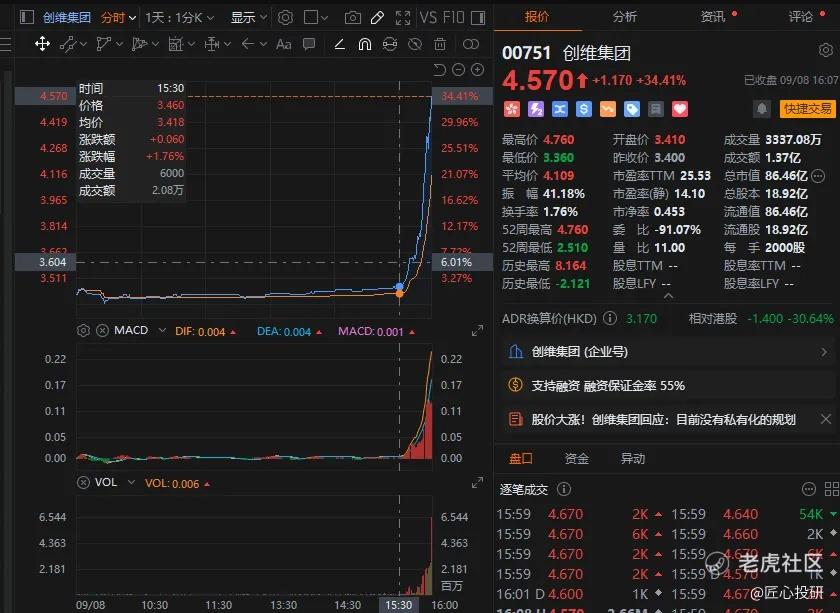Collapse the quote details chevron

[x=668, y=296]
